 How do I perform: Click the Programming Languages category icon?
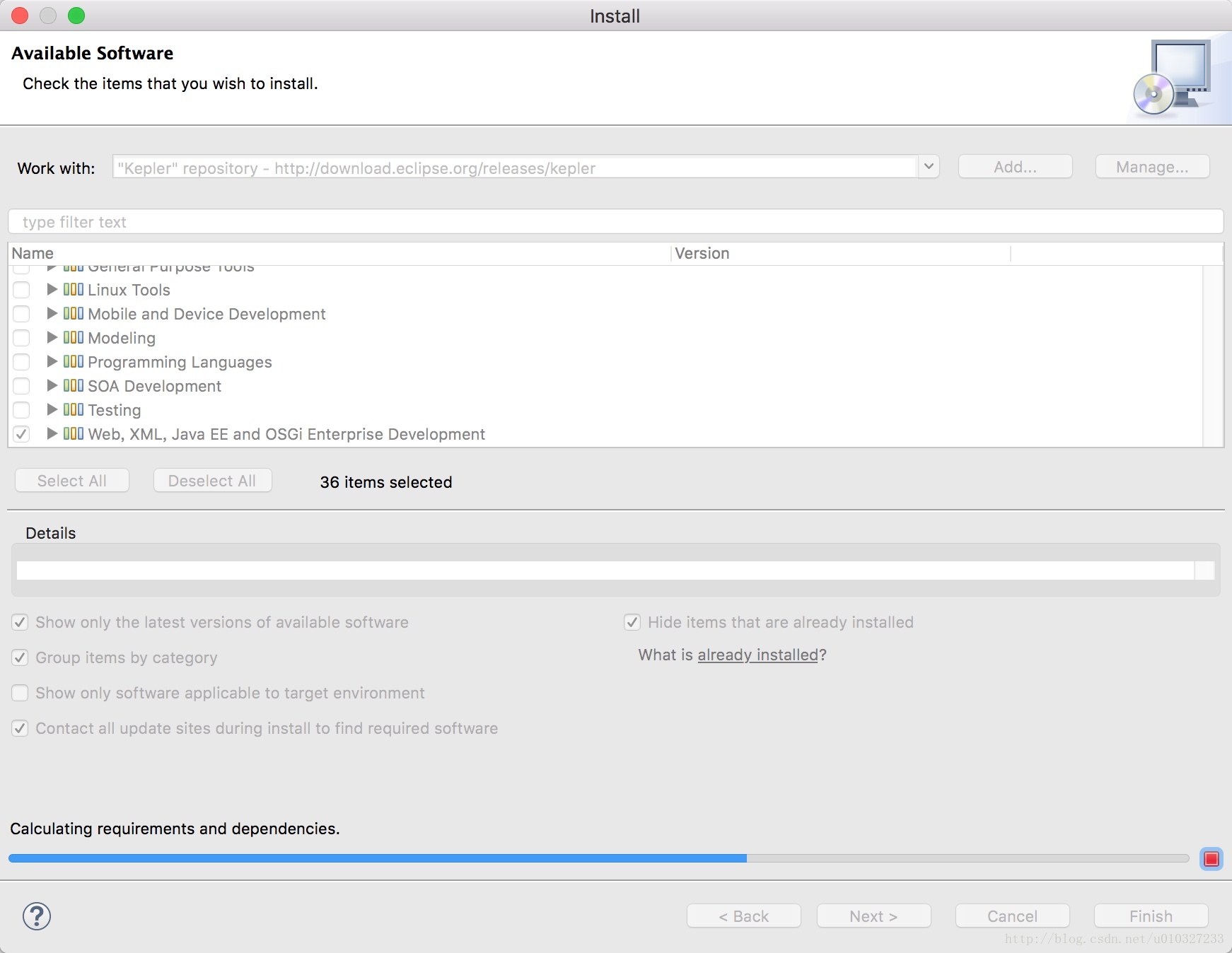74,361
